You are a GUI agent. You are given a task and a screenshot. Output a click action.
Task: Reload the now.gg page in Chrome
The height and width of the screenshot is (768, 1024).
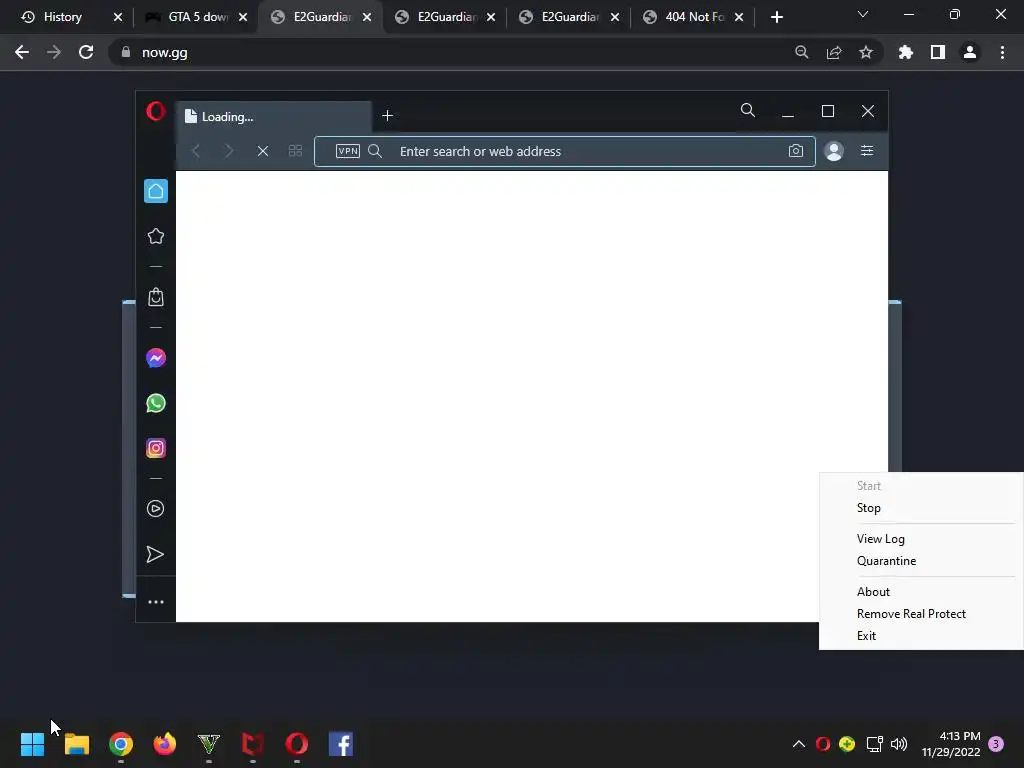pyautogui.click(x=86, y=52)
